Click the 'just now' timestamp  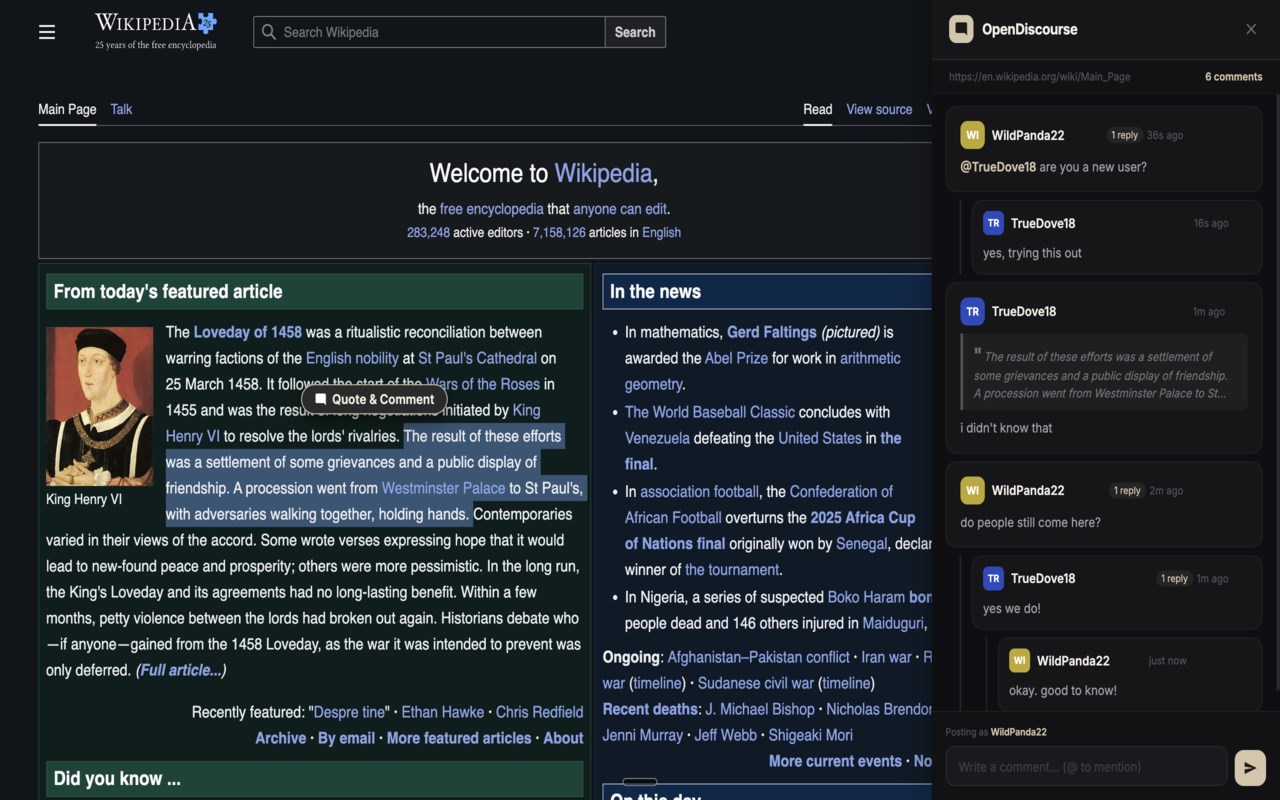(x=1168, y=661)
